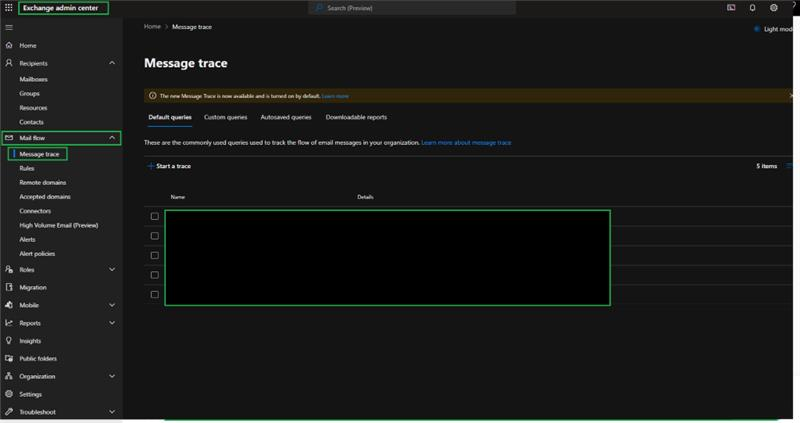Switch on Light mode toggle
Image resolution: width=800 pixels, height=423 pixels.
(x=757, y=29)
